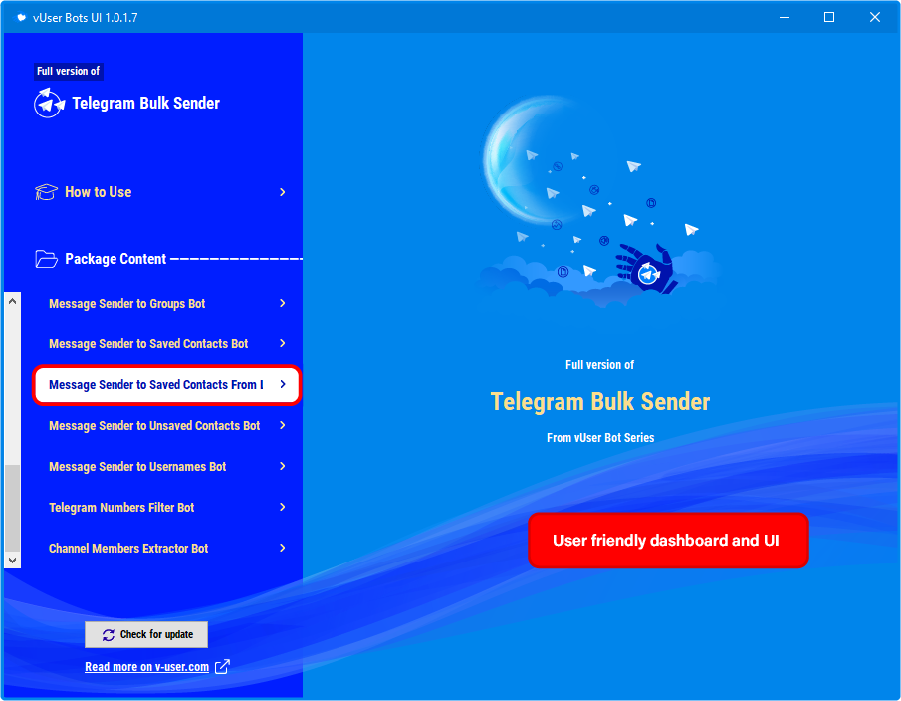The image size is (901, 701).
Task: Expand chevron for Usernames Bot row
Action: pos(282,466)
